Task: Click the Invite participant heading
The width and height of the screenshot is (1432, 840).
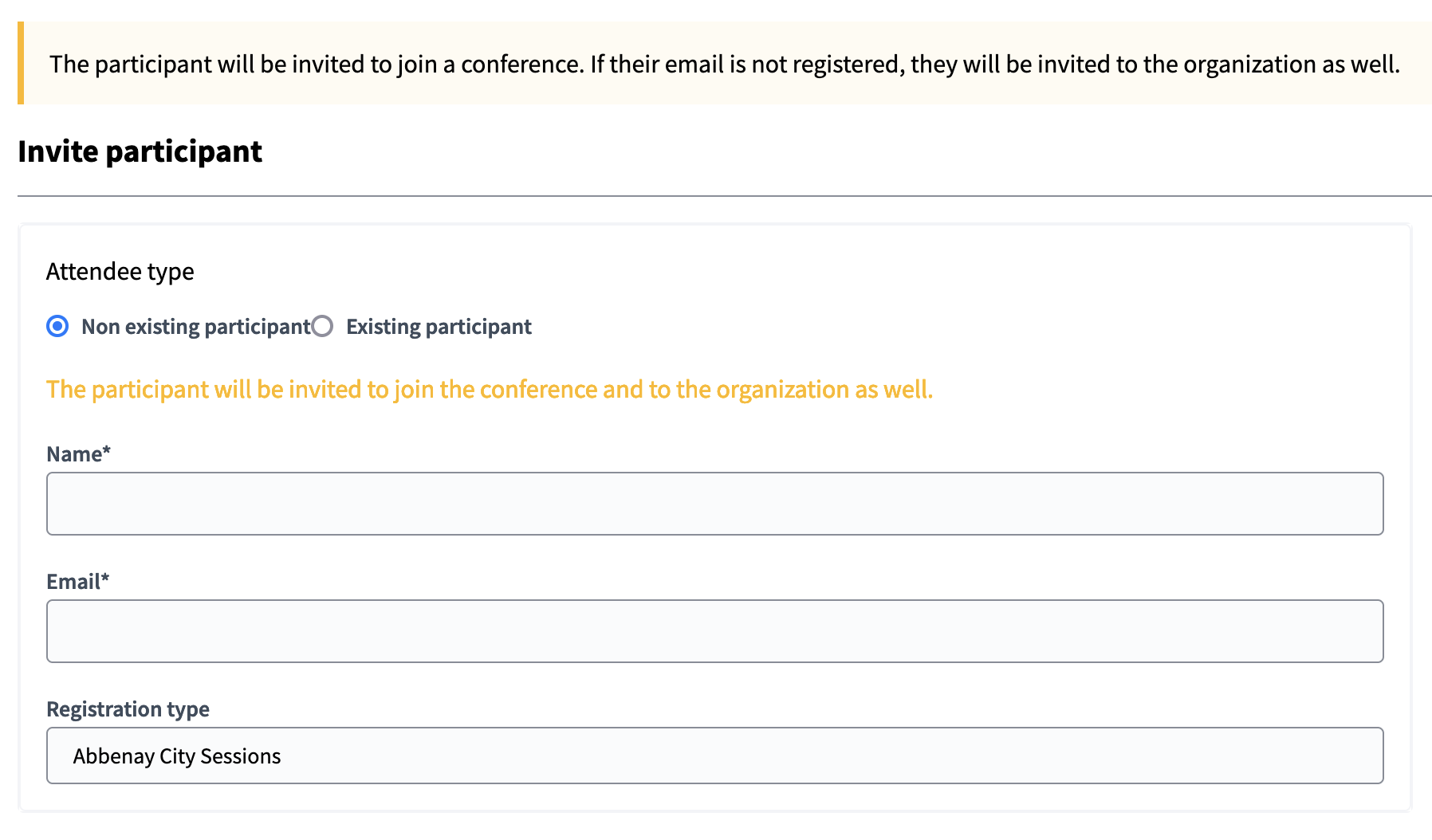Action: click(140, 151)
